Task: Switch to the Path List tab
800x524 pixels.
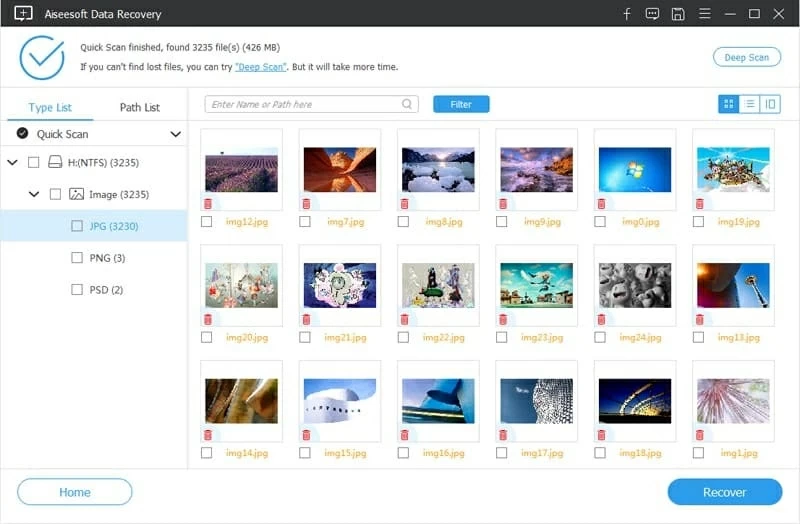Action: coord(139,107)
